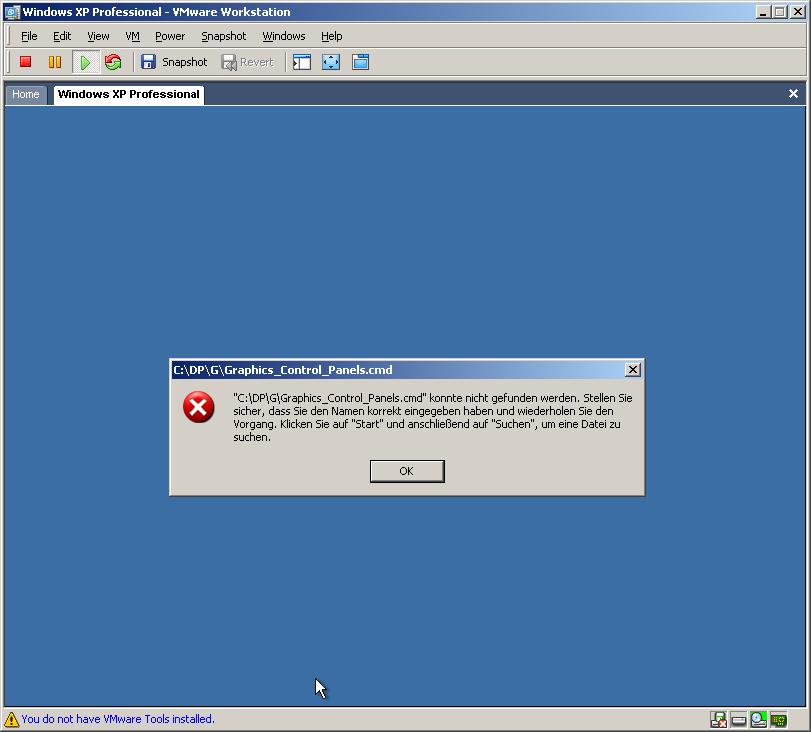This screenshot has height=732, width=811.
Task: Switch to quick switch mode icon
Action: pos(361,62)
